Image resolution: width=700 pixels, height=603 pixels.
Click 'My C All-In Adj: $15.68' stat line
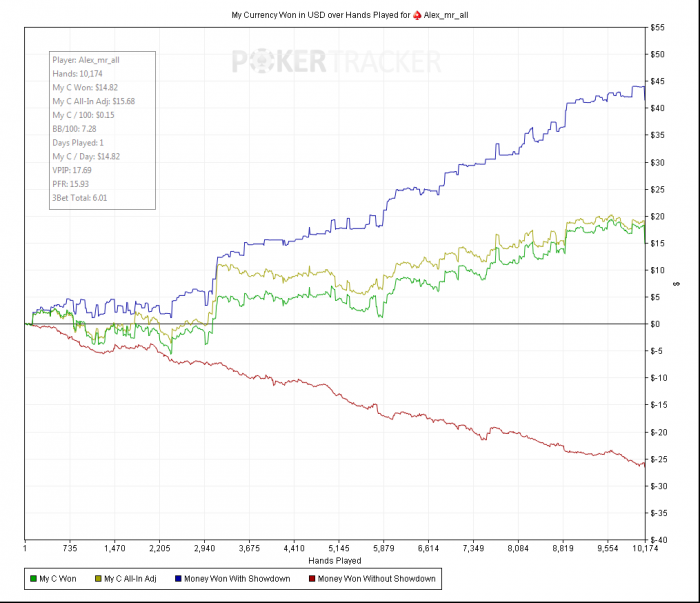[x=93, y=101]
